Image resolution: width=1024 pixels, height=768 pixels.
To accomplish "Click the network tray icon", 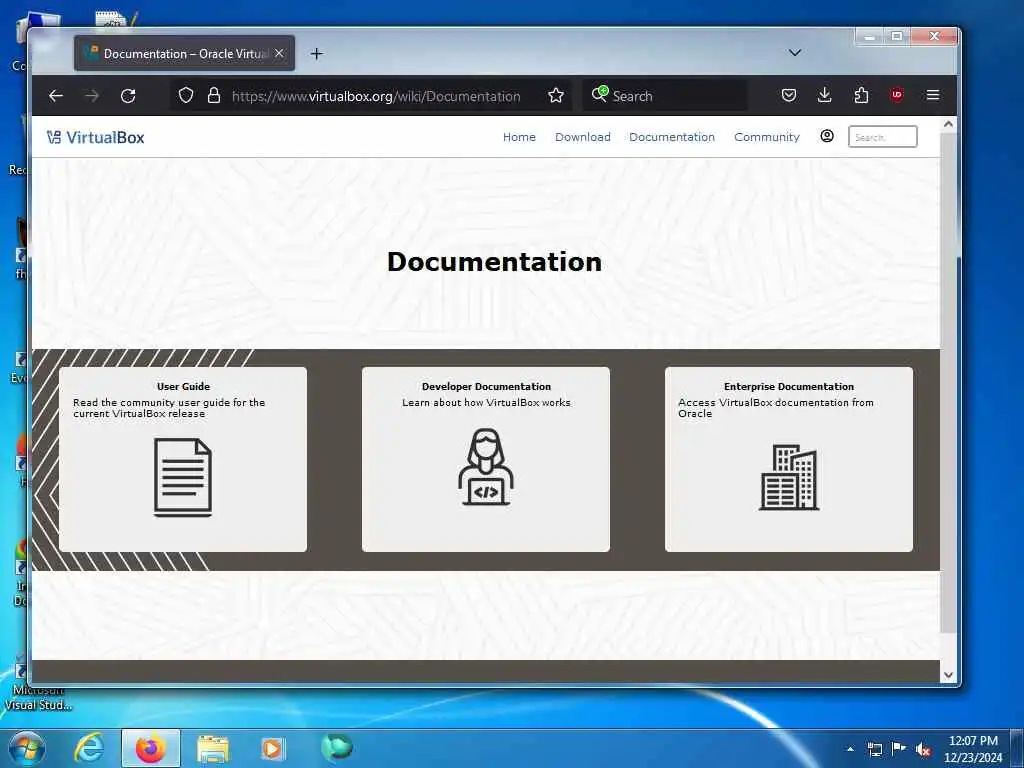I will point(874,749).
